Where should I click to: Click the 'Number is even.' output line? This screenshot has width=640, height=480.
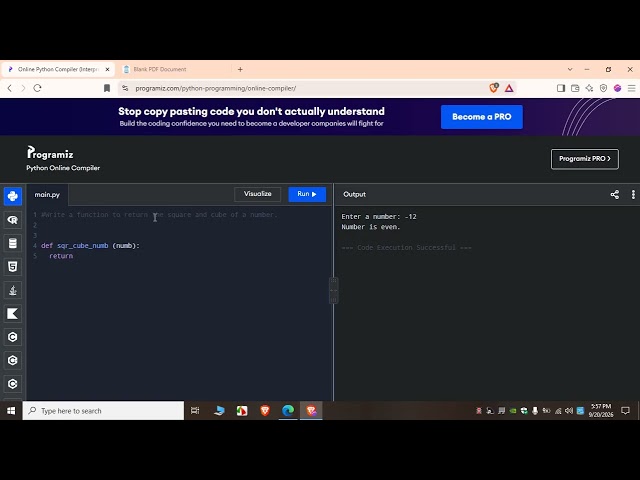click(x=371, y=227)
